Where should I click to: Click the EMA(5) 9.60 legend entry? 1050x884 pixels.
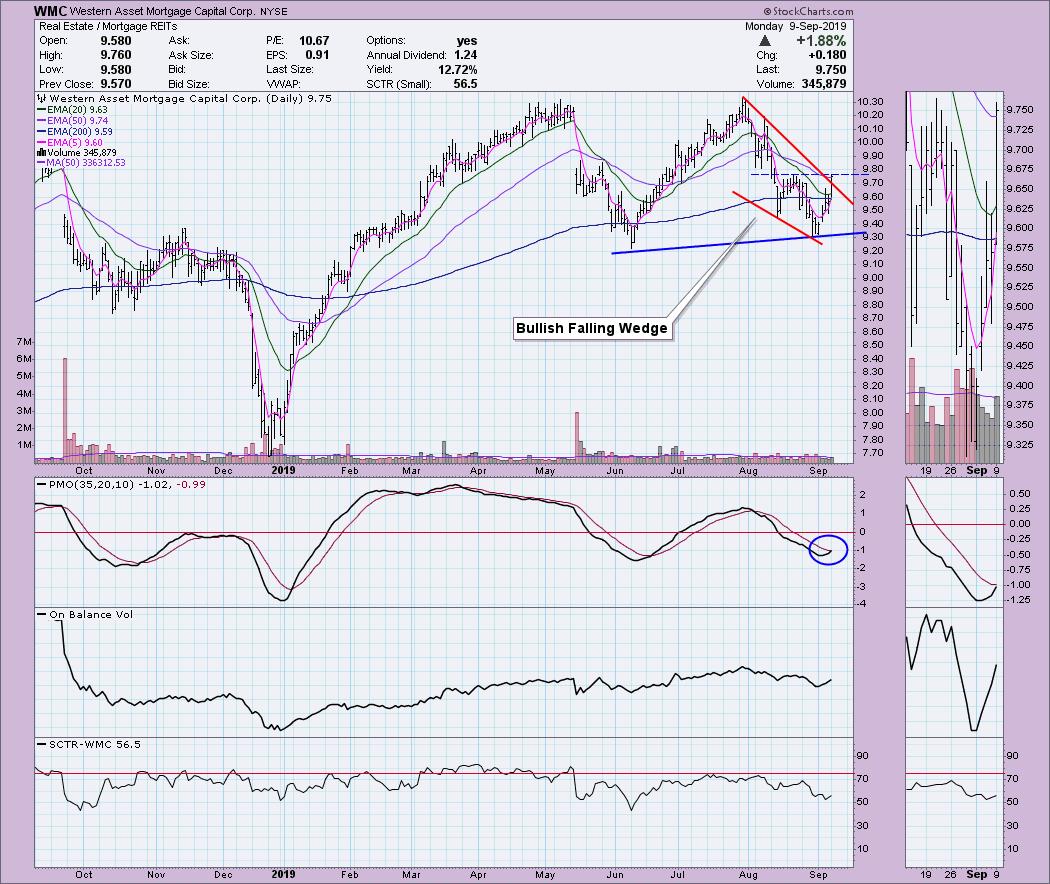(x=70, y=142)
